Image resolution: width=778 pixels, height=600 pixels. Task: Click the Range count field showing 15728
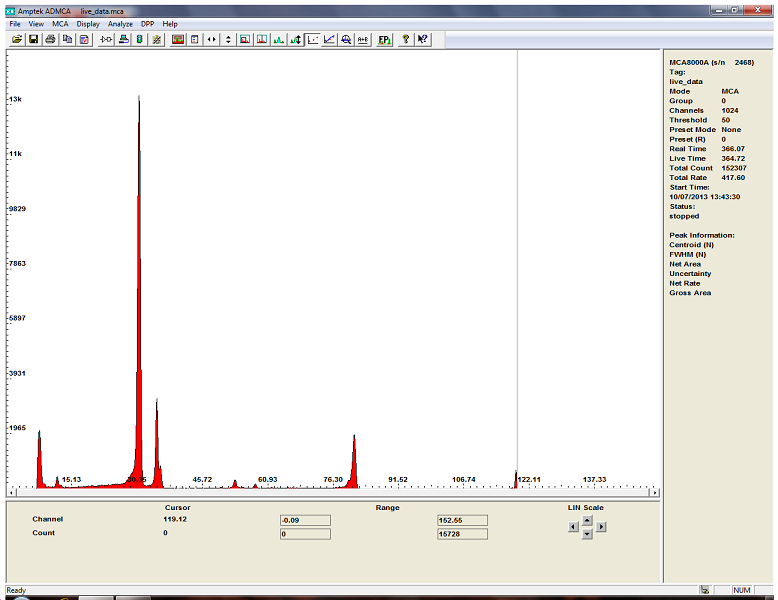click(462, 534)
